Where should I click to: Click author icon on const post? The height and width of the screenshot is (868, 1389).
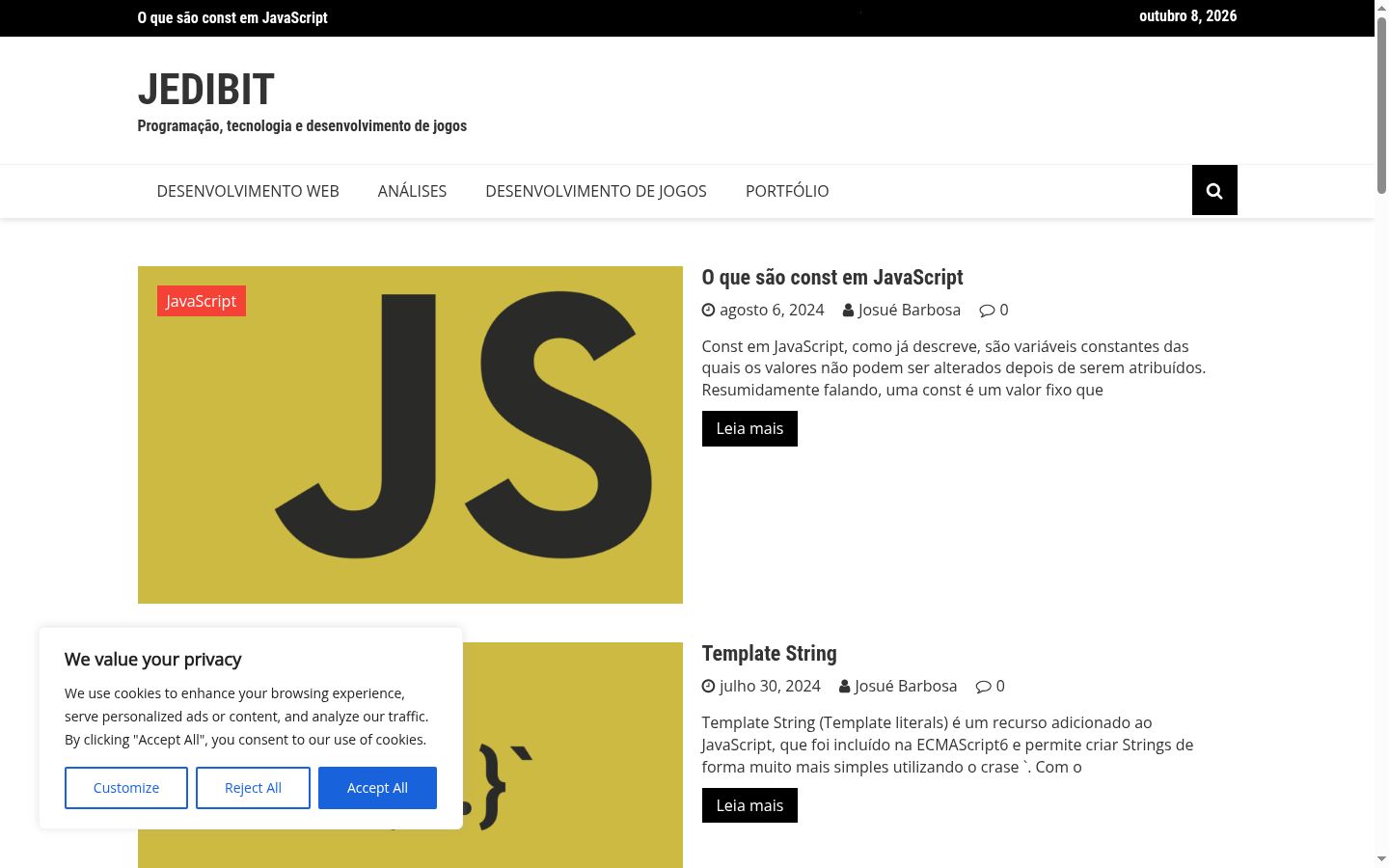tap(848, 310)
